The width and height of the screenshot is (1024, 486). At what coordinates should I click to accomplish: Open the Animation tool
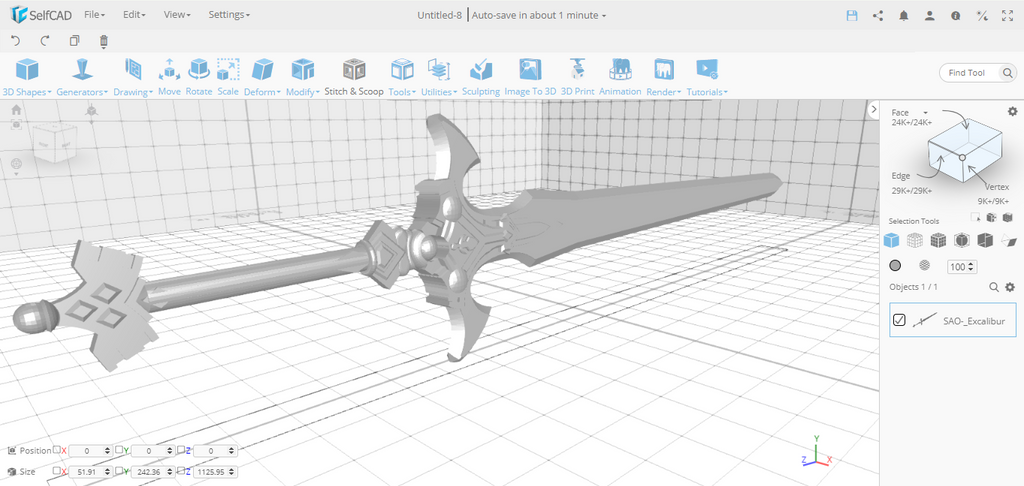(620, 77)
